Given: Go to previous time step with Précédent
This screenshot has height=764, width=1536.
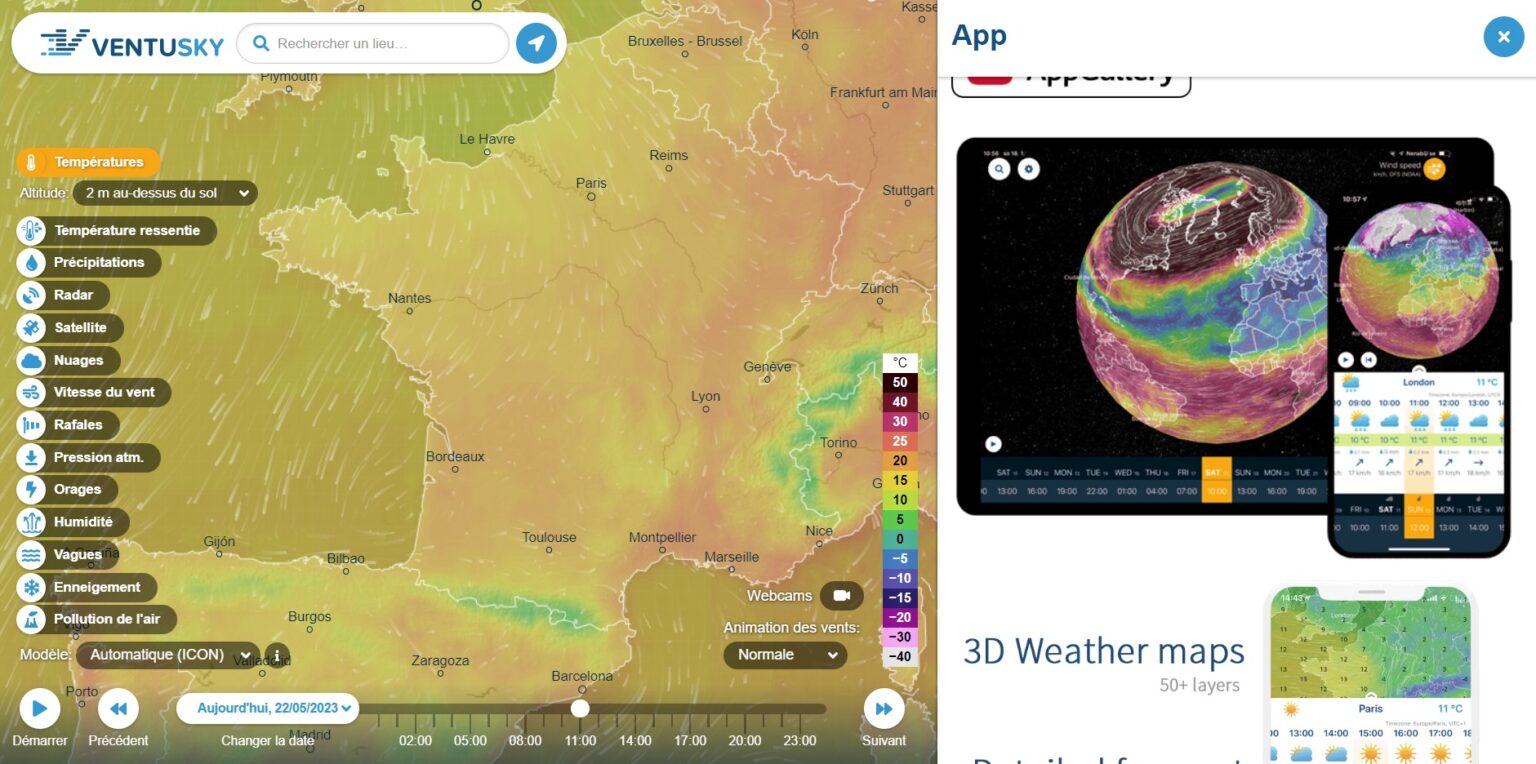Looking at the screenshot, I should pos(118,709).
